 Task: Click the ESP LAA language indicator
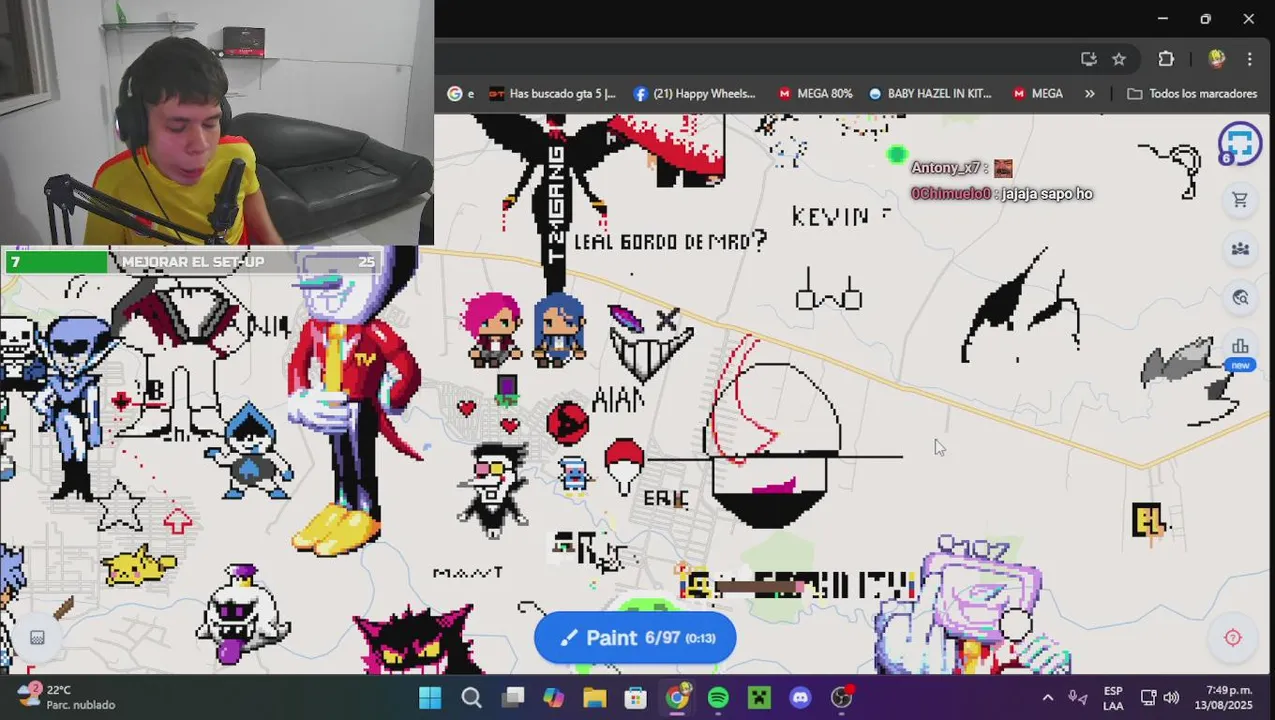(1113, 698)
